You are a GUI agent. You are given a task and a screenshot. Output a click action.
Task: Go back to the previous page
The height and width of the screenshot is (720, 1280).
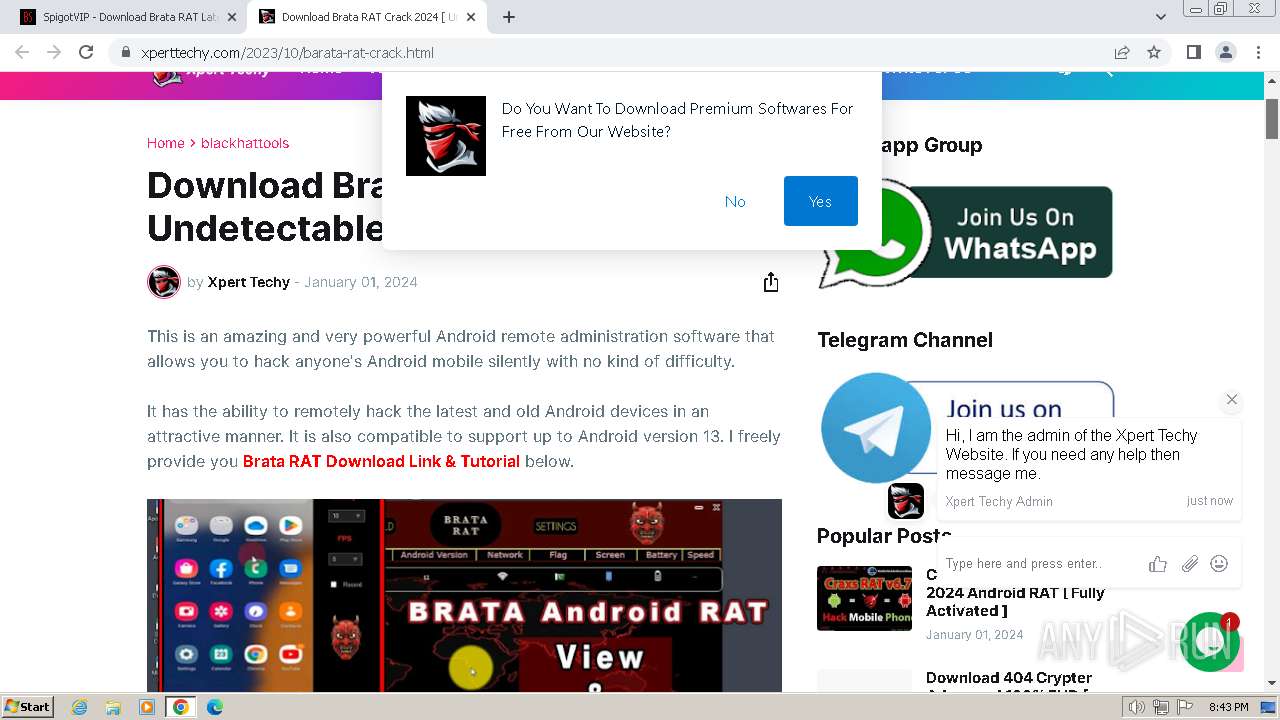tap(22, 52)
